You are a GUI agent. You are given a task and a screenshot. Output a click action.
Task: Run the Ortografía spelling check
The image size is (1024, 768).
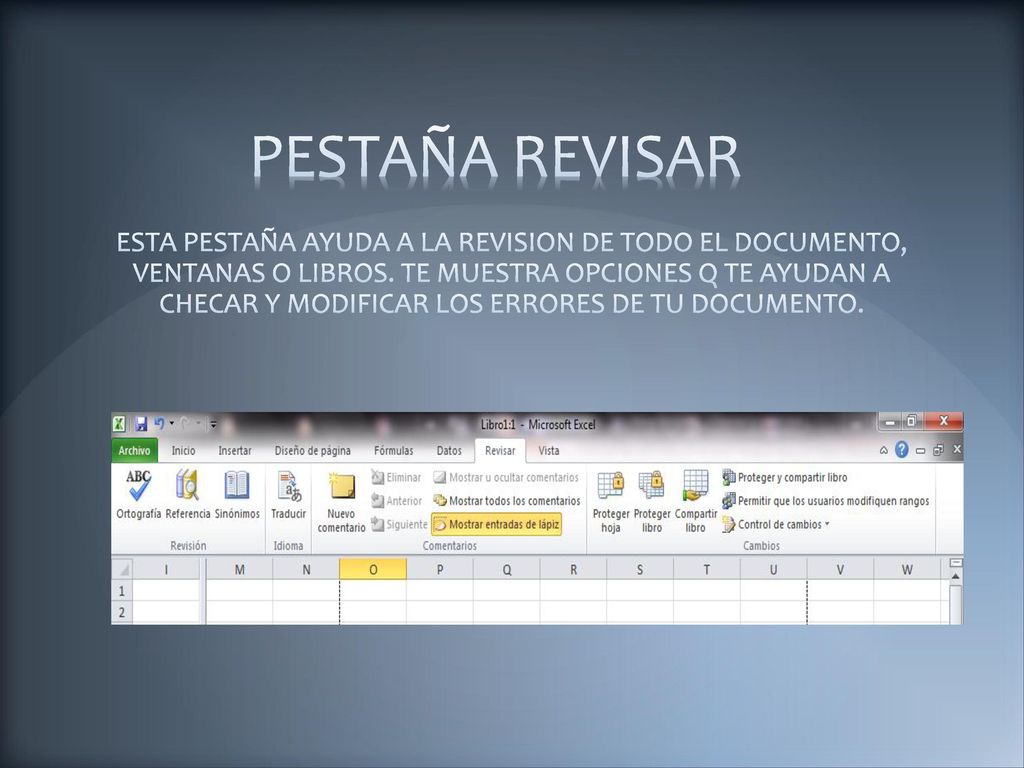click(138, 494)
